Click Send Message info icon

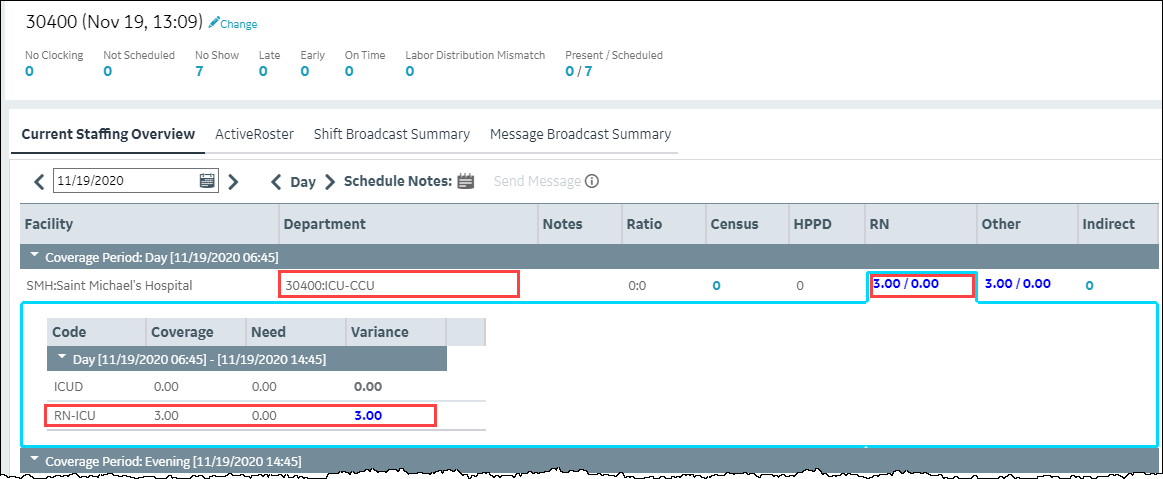click(592, 181)
